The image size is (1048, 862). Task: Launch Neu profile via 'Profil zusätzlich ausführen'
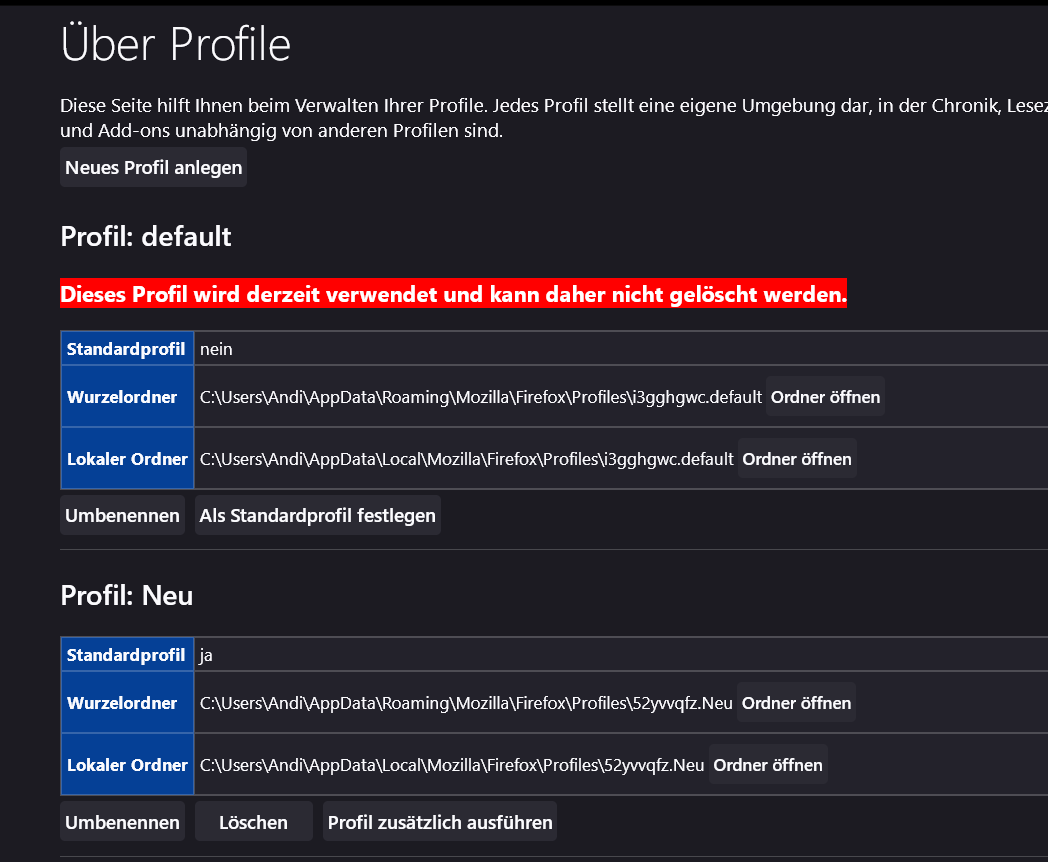(440, 822)
